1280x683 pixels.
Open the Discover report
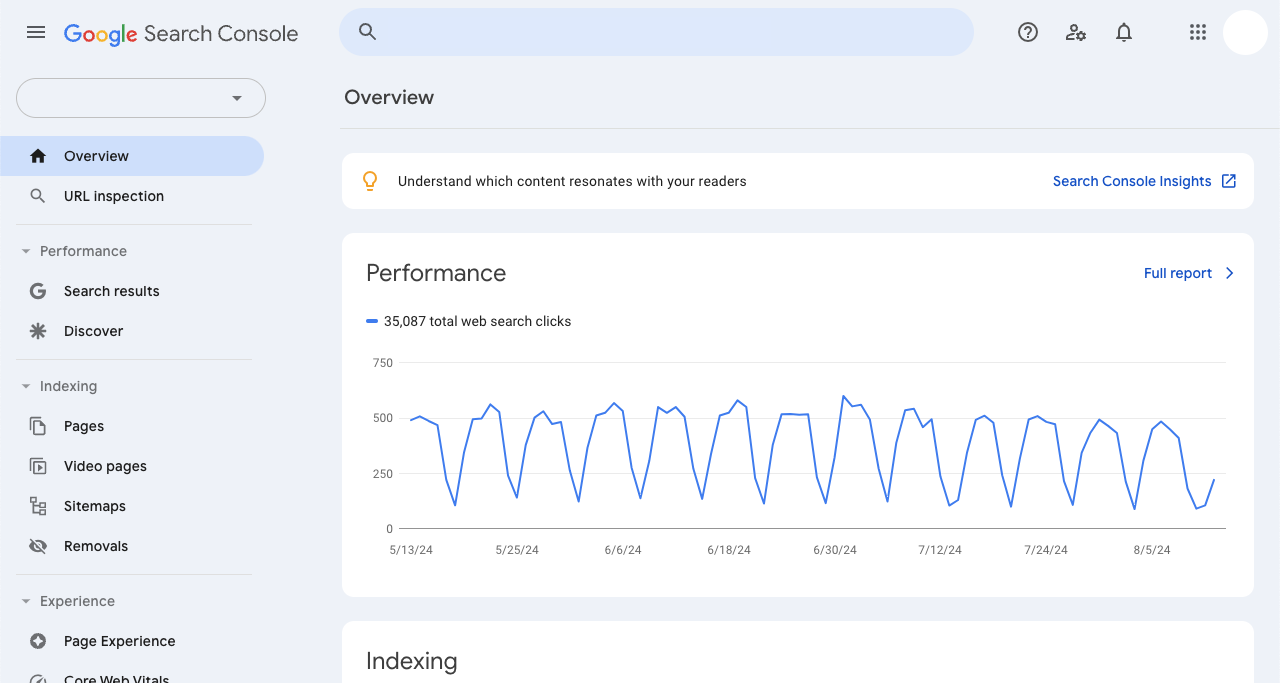pyautogui.click(x=132, y=331)
